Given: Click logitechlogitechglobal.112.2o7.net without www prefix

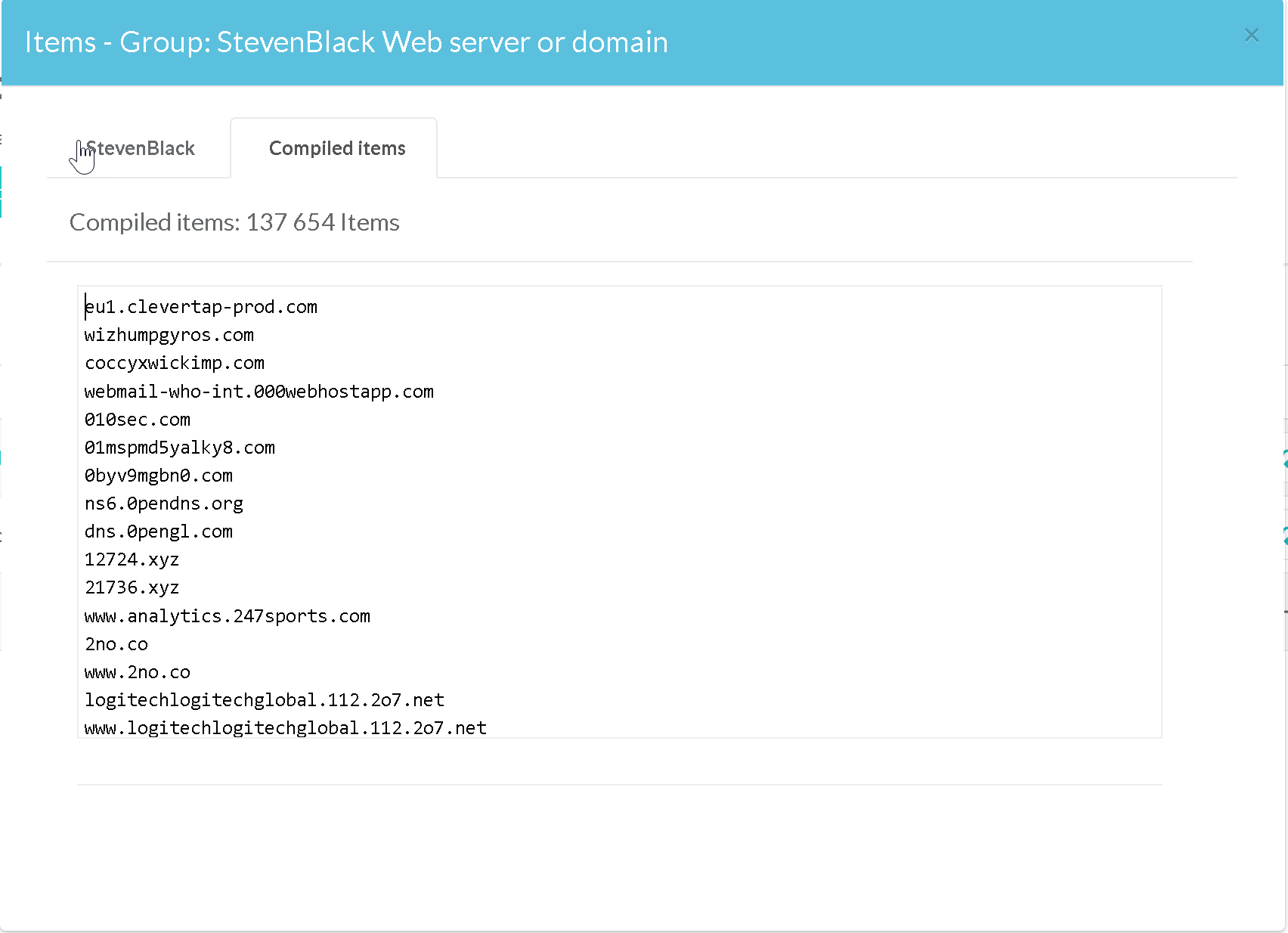Looking at the screenshot, I should (x=265, y=700).
